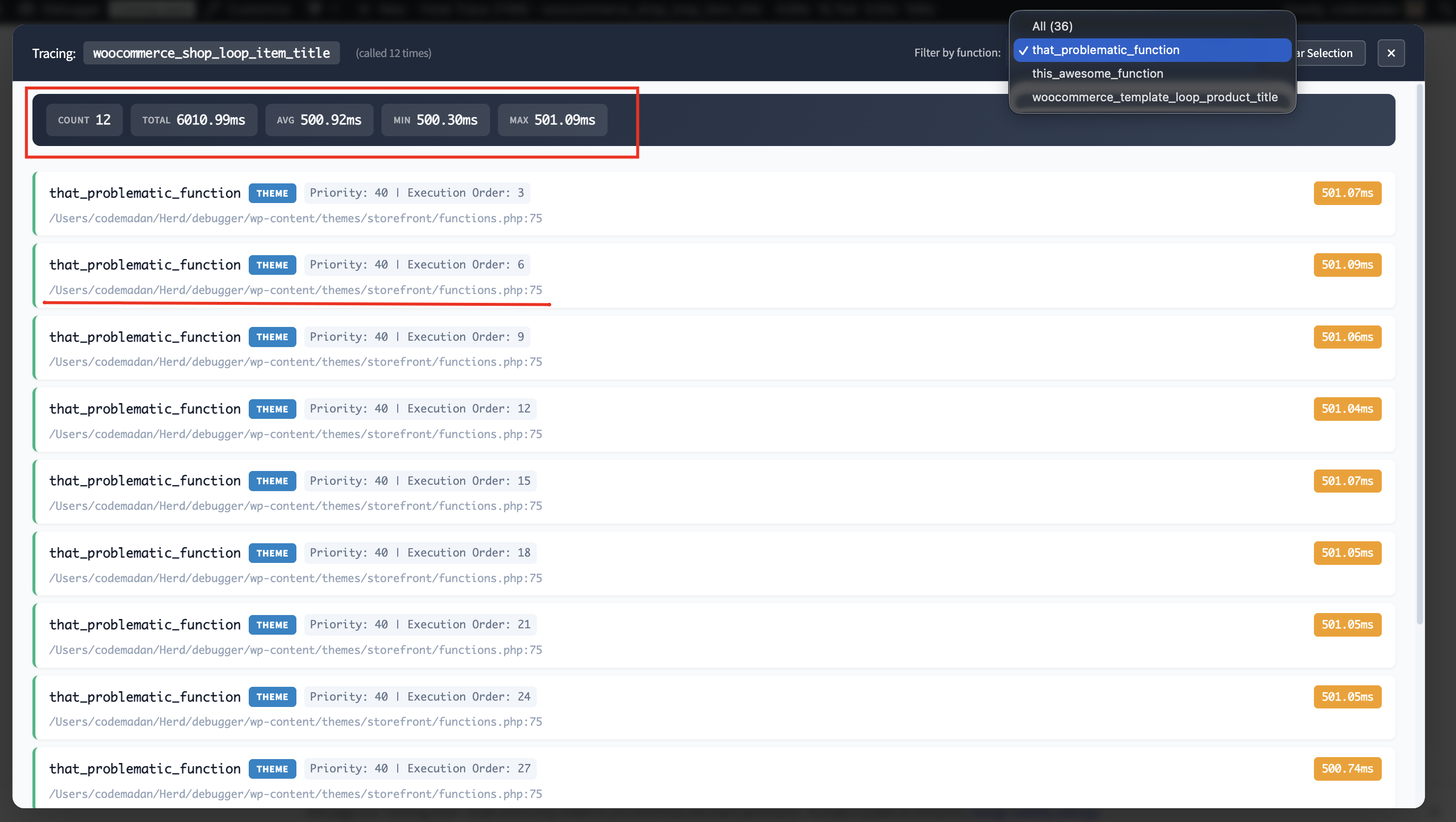The width and height of the screenshot is (1456, 822).
Task: Click 'Priority: 40 | Execution Order: 24' label
Action: pyautogui.click(x=420, y=697)
